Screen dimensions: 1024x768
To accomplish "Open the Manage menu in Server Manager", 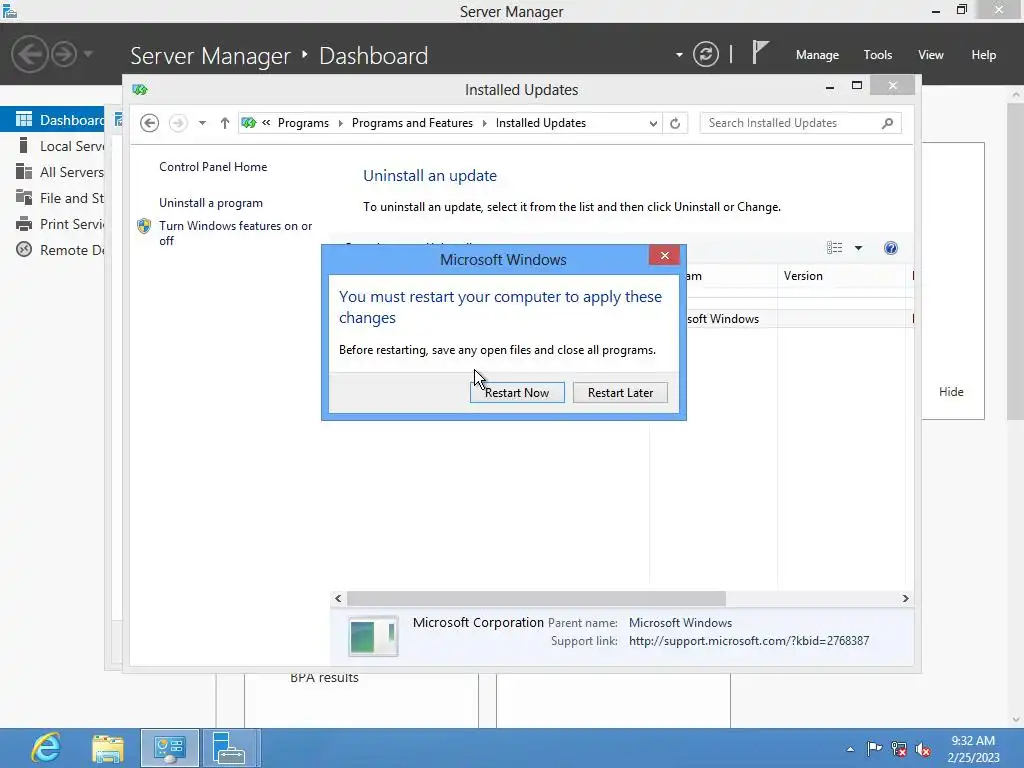I will pos(817,55).
